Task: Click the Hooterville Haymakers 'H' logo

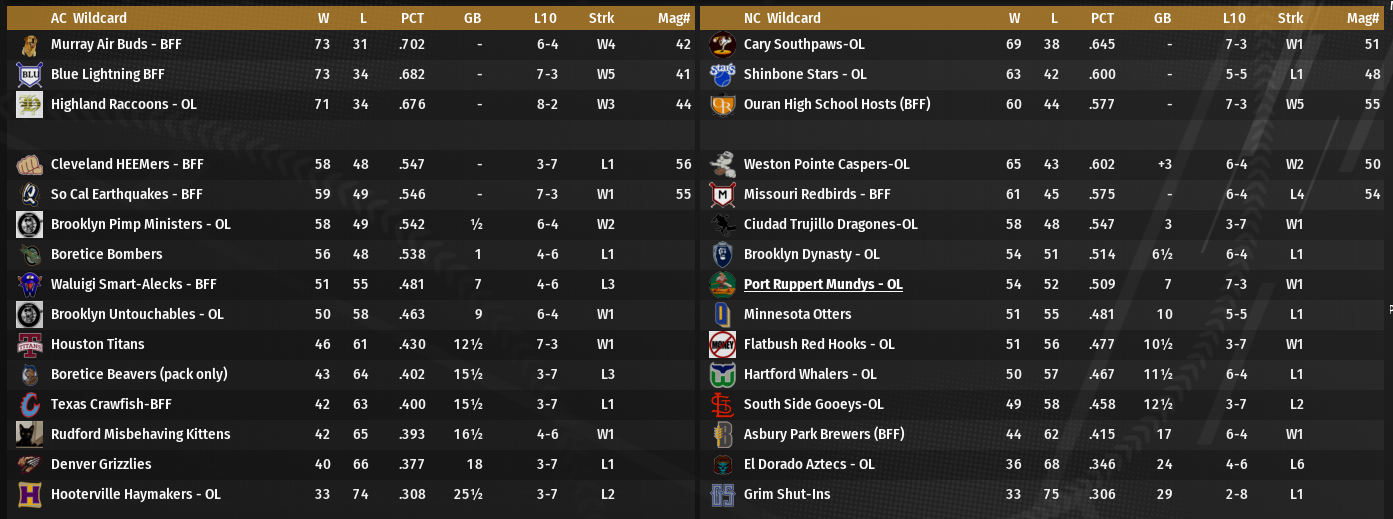Action: (29, 495)
